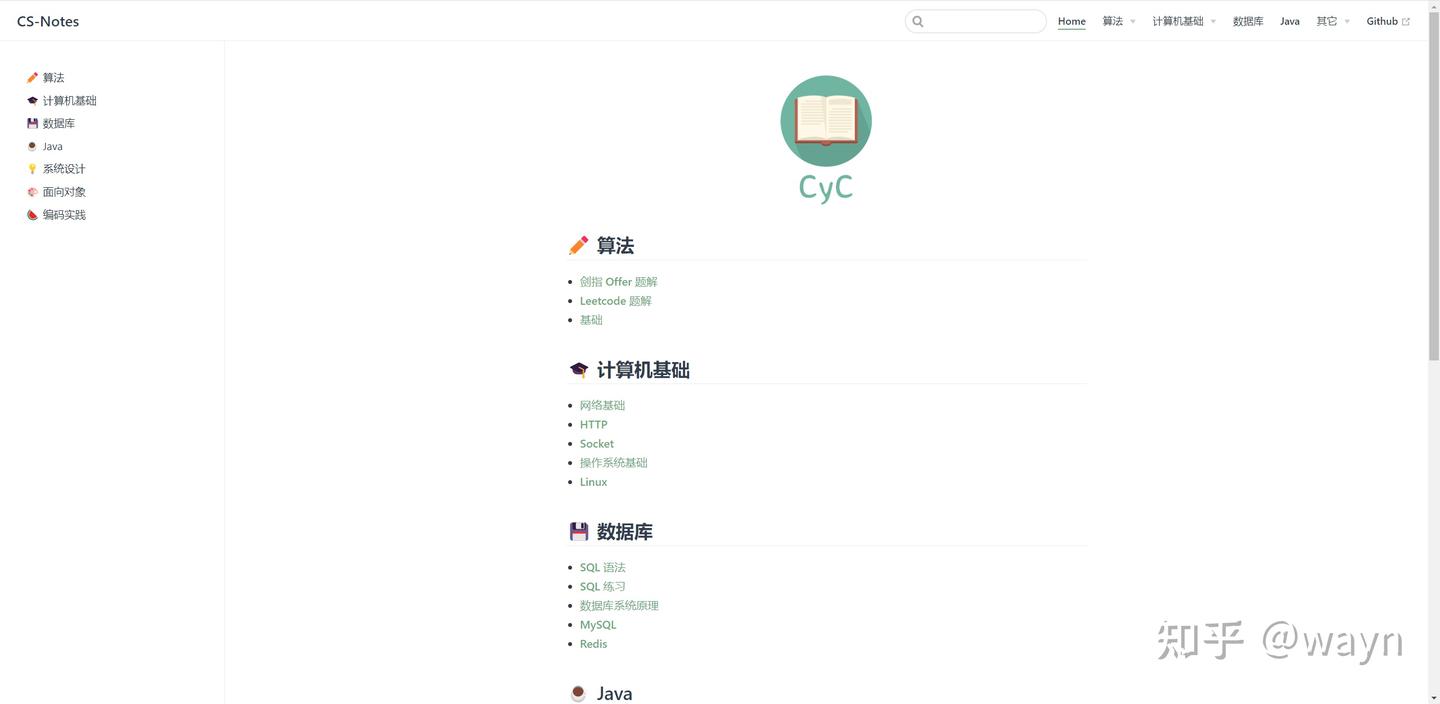Click the floppy disk icon next to 数据库
Screen dimensions: 1440x704
coord(33,123)
